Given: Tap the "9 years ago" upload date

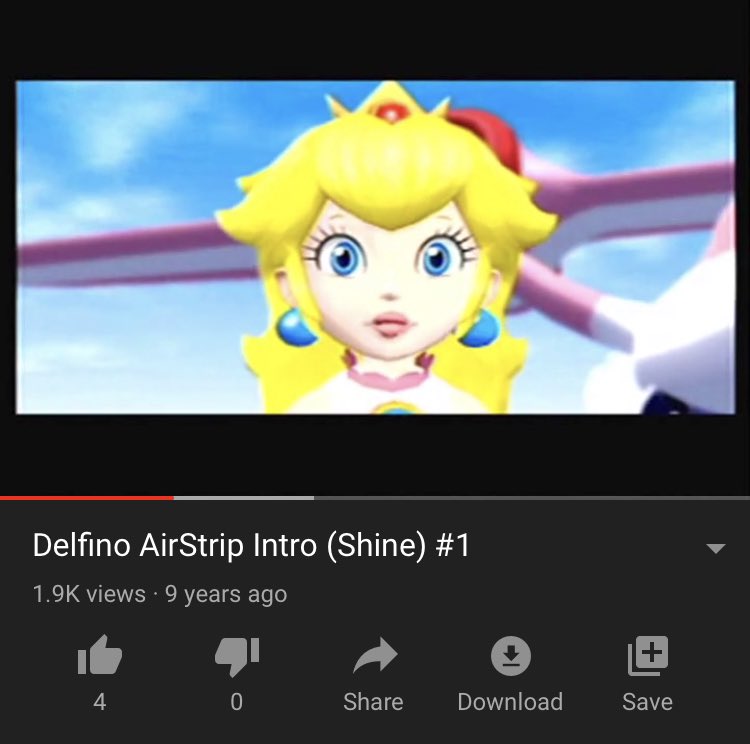Looking at the screenshot, I should pyautogui.click(x=226, y=595).
